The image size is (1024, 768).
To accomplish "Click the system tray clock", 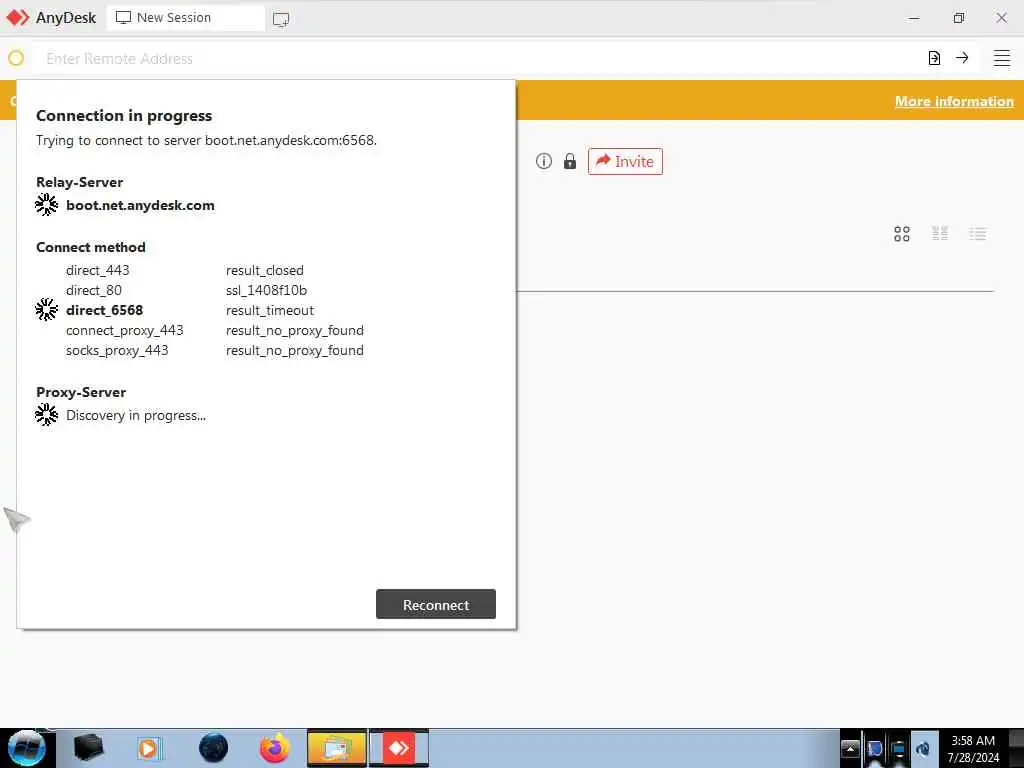I will pos(974,748).
